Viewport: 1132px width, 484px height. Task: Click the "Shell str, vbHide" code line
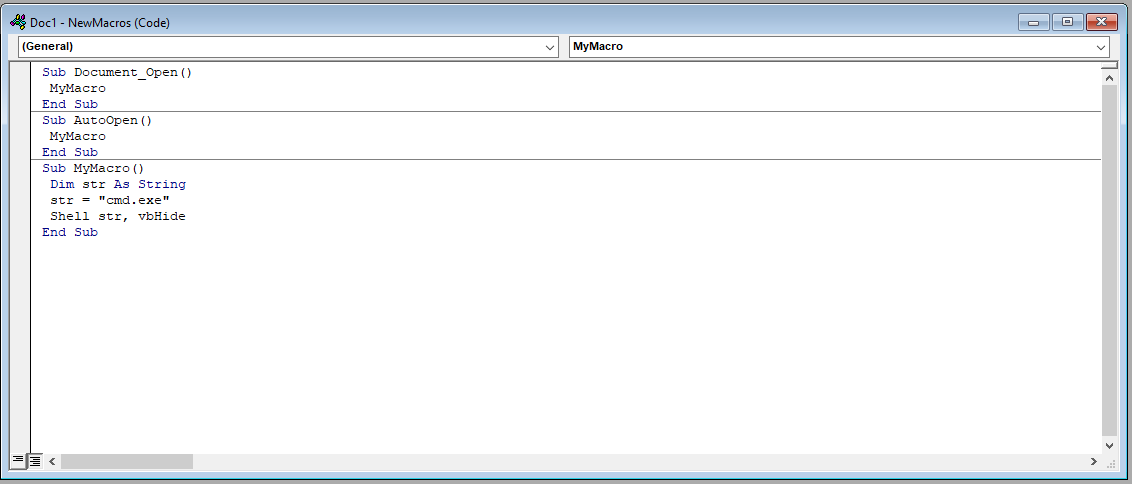click(x=118, y=216)
